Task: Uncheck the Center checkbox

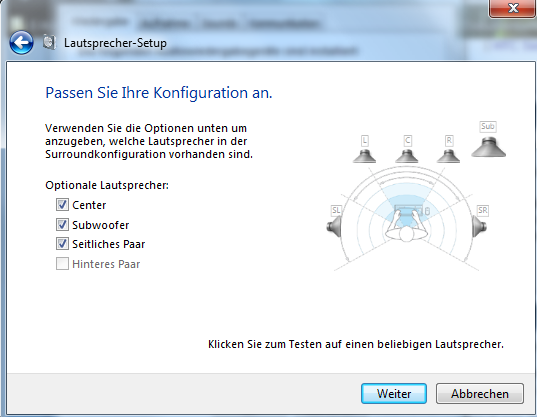Action: (x=62, y=205)
